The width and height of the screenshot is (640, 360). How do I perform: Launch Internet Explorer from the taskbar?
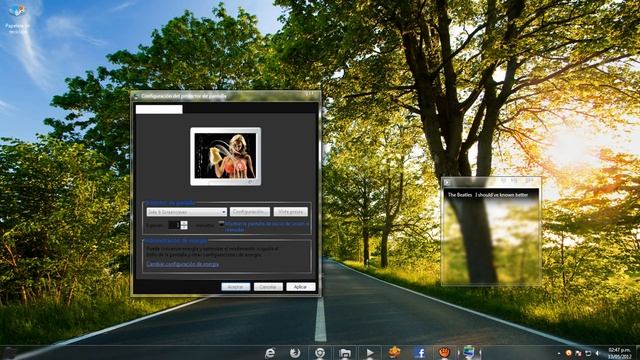click(270, 353)
